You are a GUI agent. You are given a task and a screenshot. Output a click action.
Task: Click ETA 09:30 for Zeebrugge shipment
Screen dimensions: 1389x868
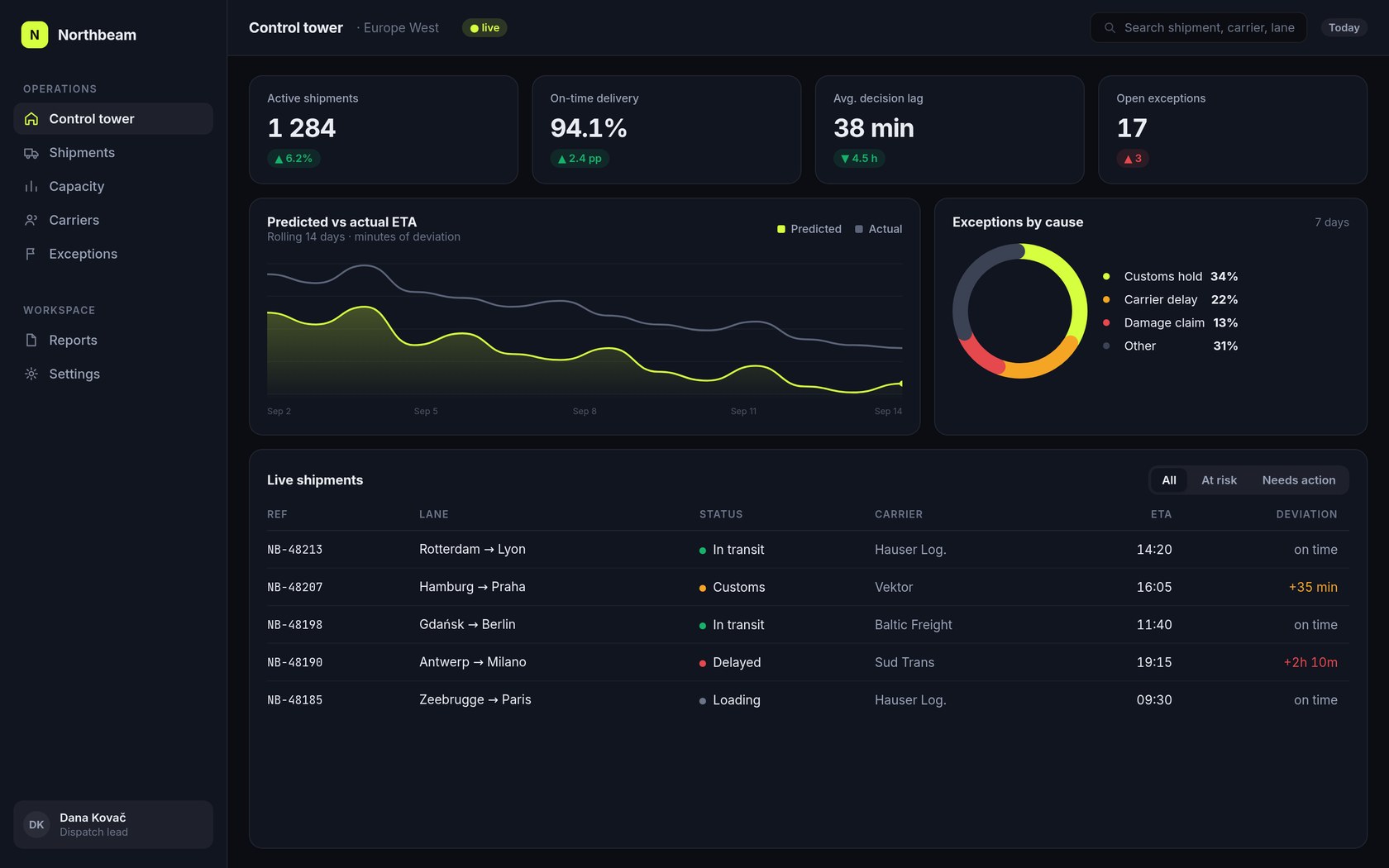click(x=1154, y=700)
